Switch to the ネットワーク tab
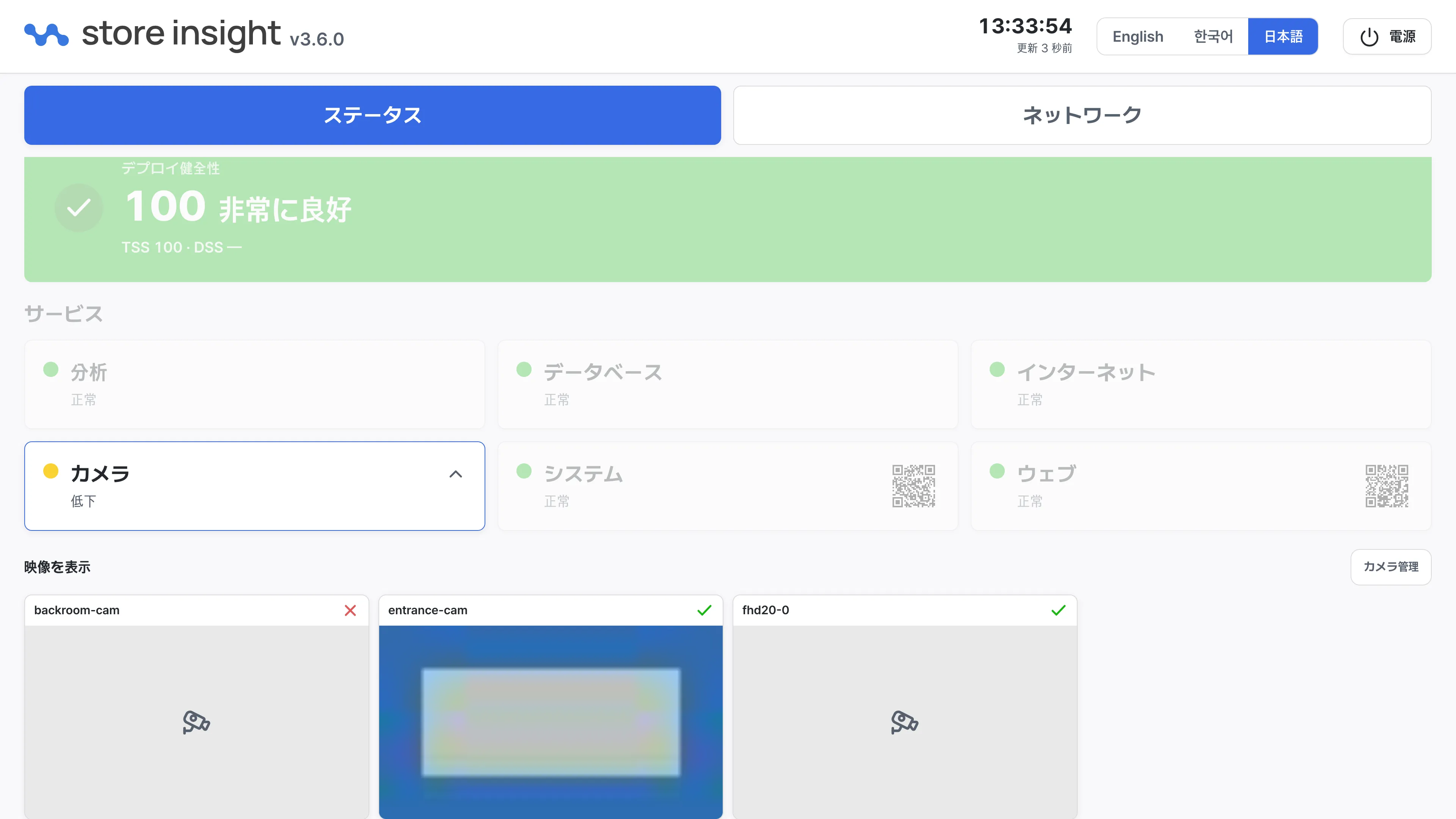Image resolution: width=1456 pixels, height=819 pixels. [1082, 115]
